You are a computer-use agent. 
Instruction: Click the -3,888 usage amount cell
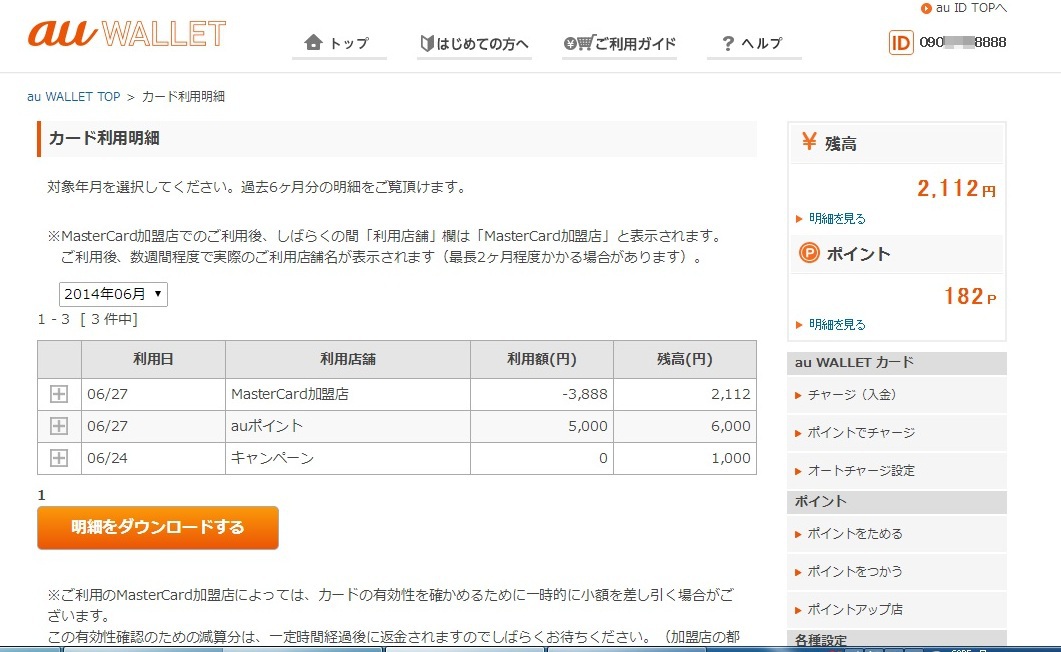[x=542, y=394]
